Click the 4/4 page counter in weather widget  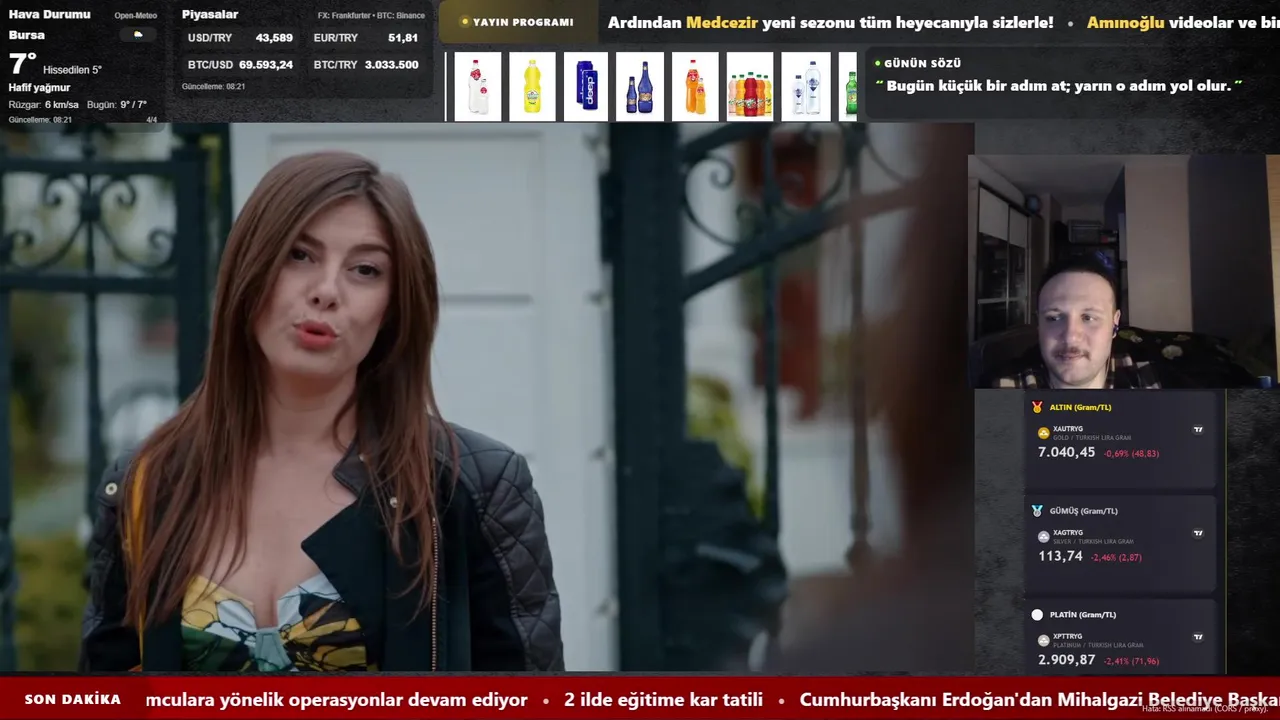tap(152, 120)
